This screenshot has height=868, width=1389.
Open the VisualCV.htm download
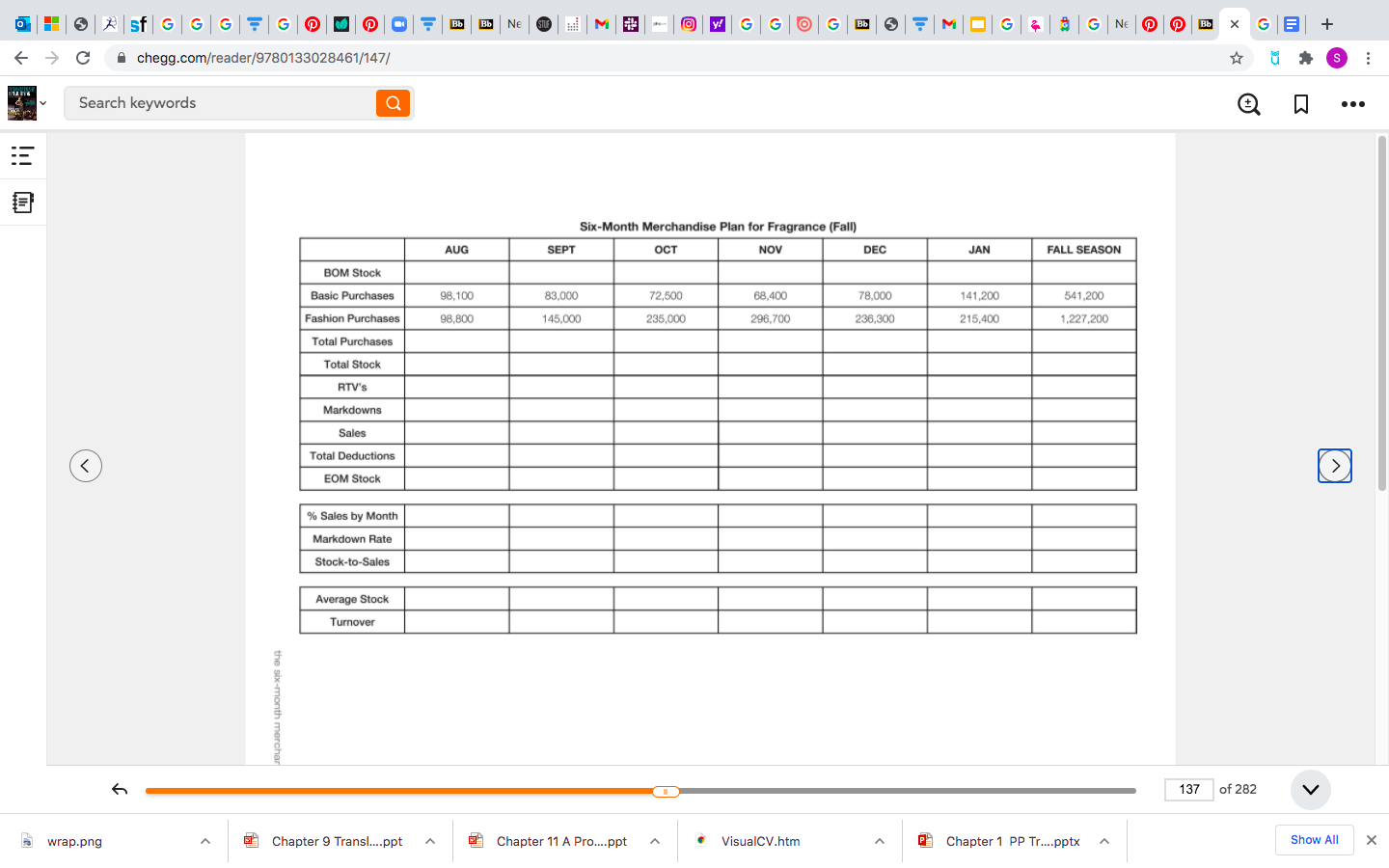760,841
